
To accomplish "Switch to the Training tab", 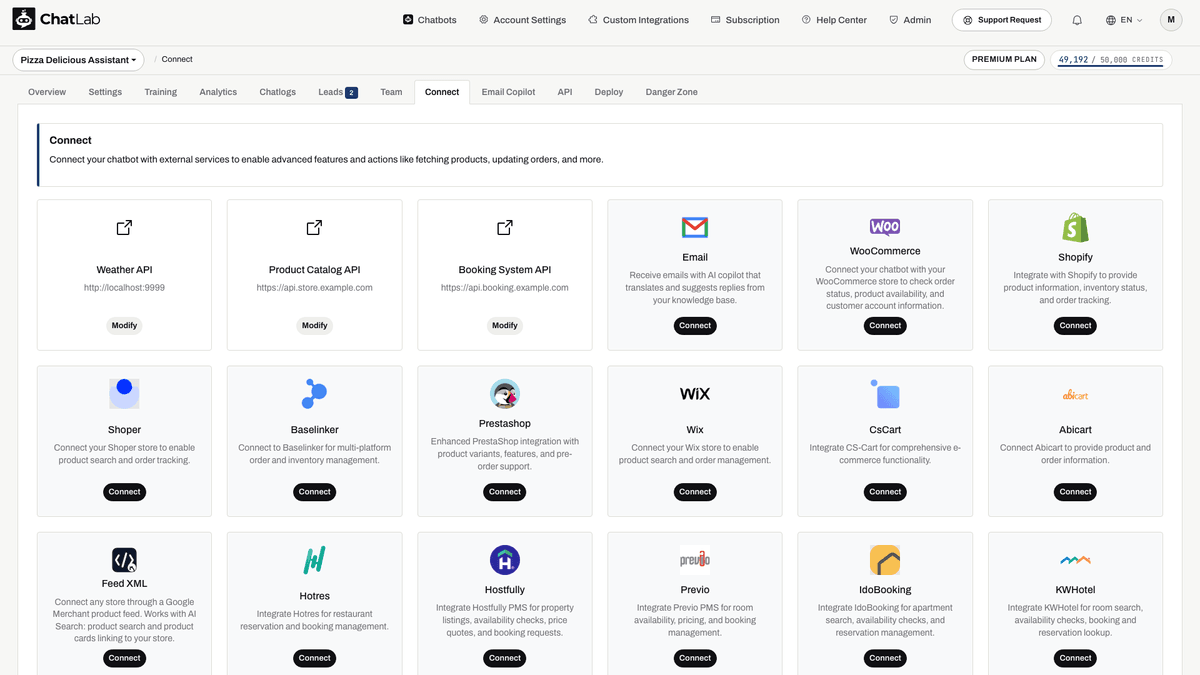I will tap(160, 92).
